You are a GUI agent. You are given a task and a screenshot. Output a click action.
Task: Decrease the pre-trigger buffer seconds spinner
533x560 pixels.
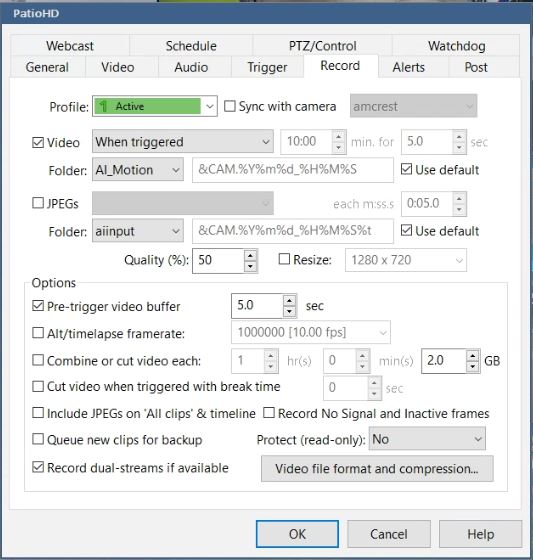(289, 311)
